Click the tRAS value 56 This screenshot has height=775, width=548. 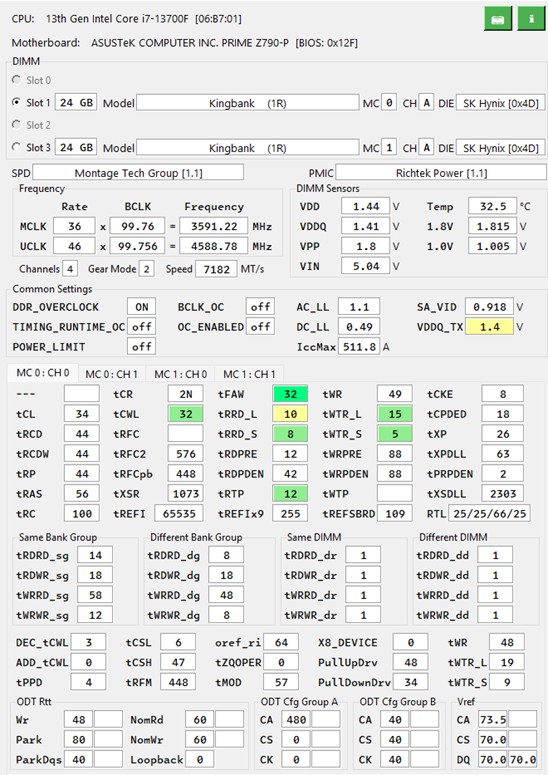pos(82,493)
